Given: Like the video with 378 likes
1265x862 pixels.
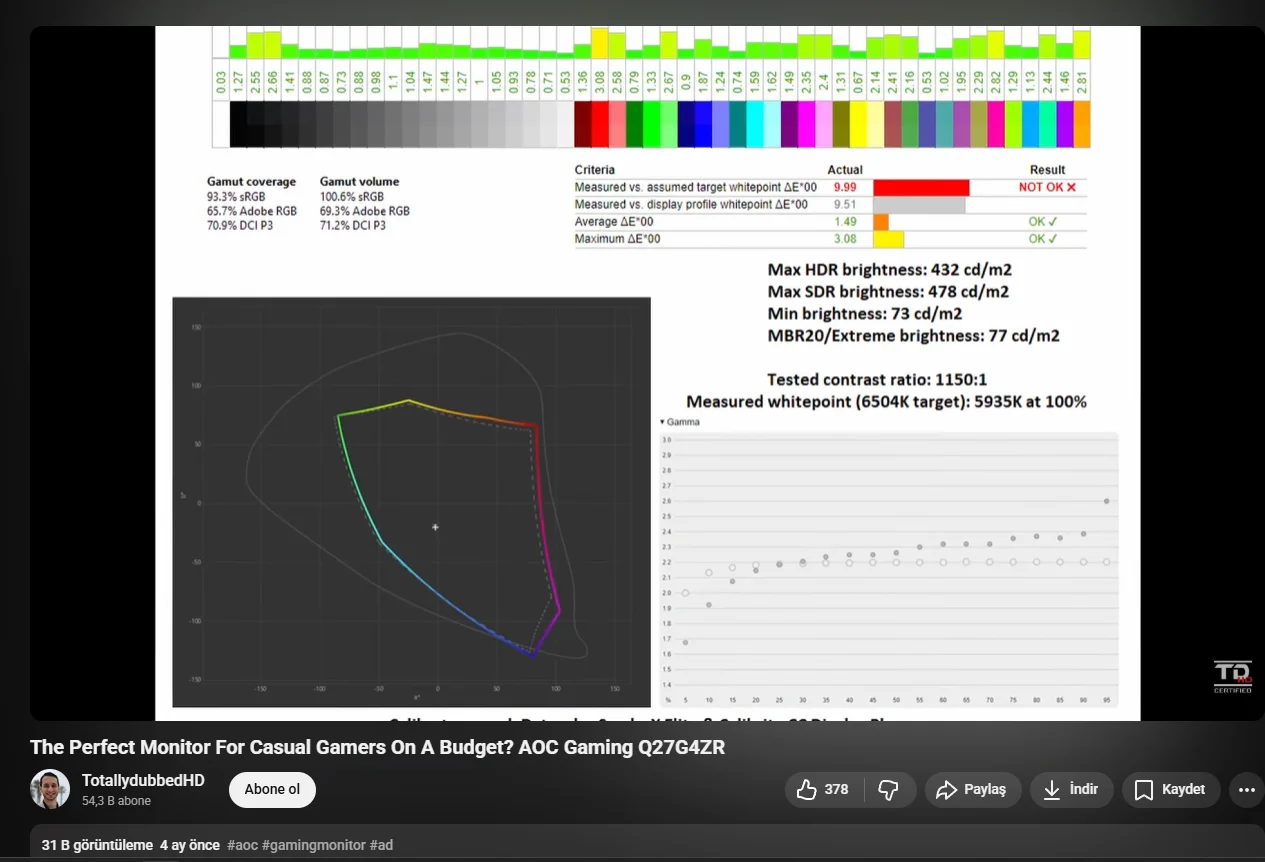Looking at the screenshot, I should [821, 790].
